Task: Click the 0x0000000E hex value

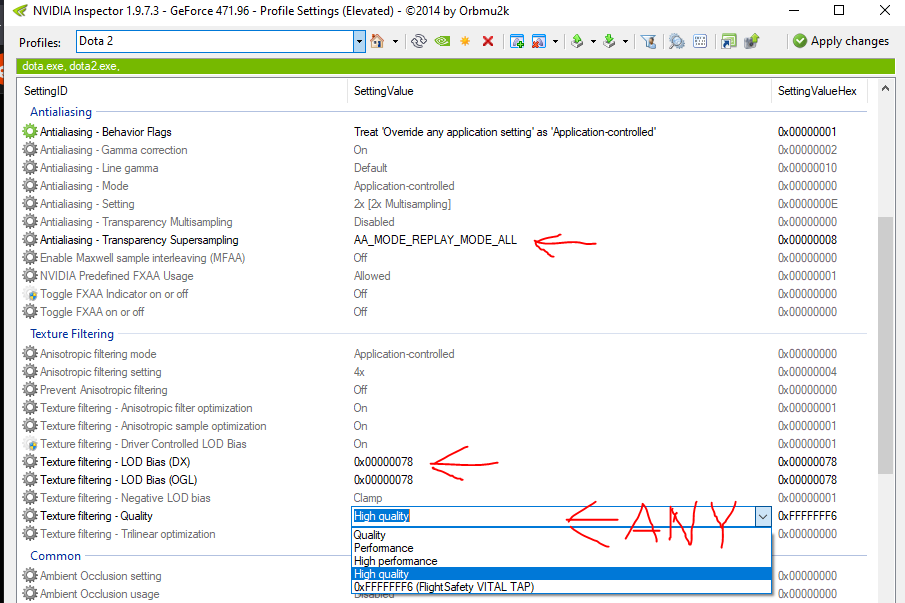Action: [x=807, y=204]
